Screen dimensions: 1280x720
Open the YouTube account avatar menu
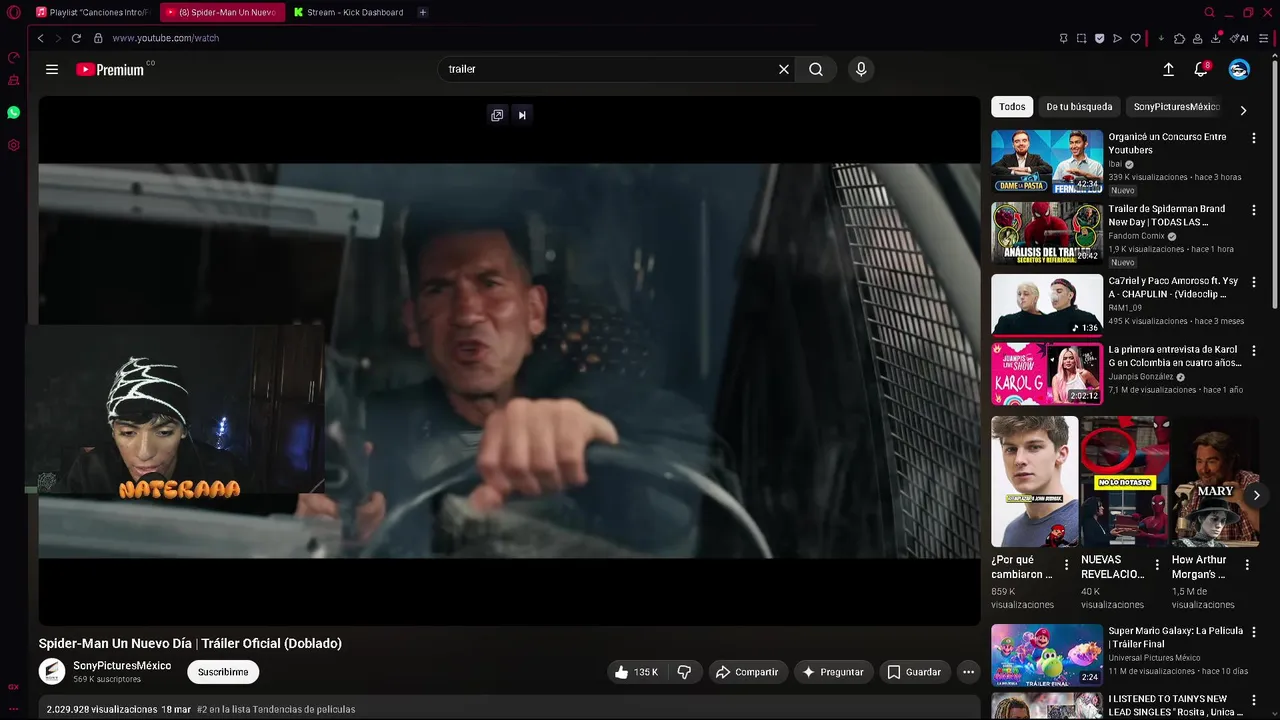[x=1239, y=69]
